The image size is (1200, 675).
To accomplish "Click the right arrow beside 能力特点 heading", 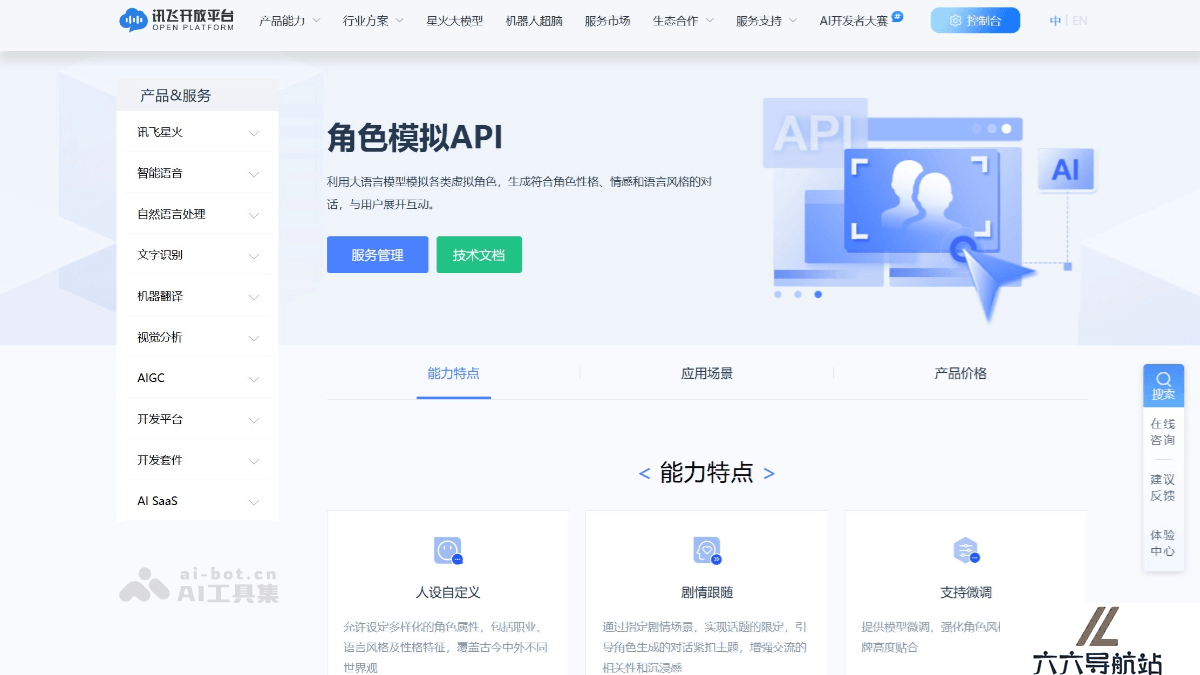I will click(x=769, y=474).
